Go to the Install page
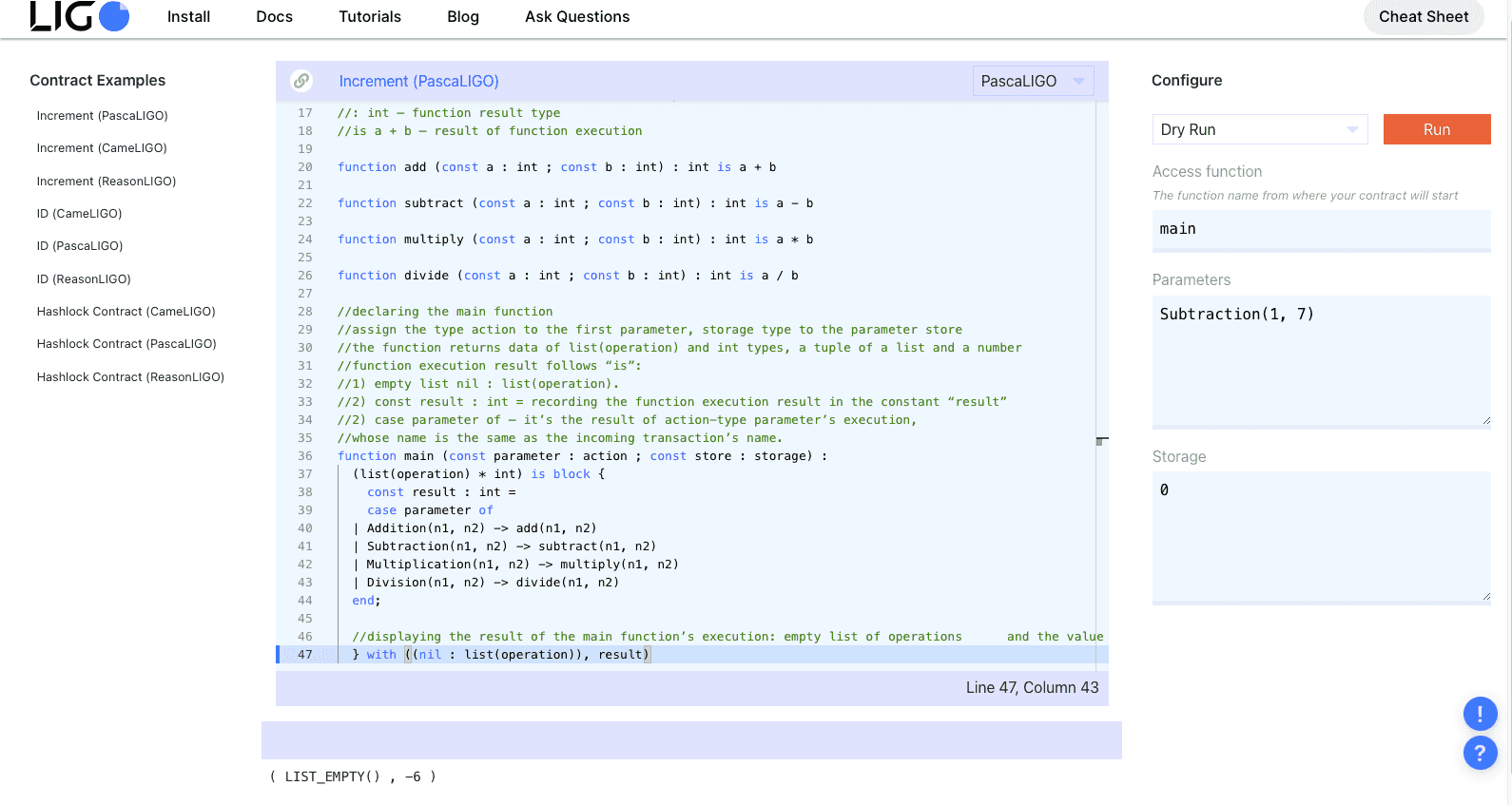 click(x=188, y=17)
